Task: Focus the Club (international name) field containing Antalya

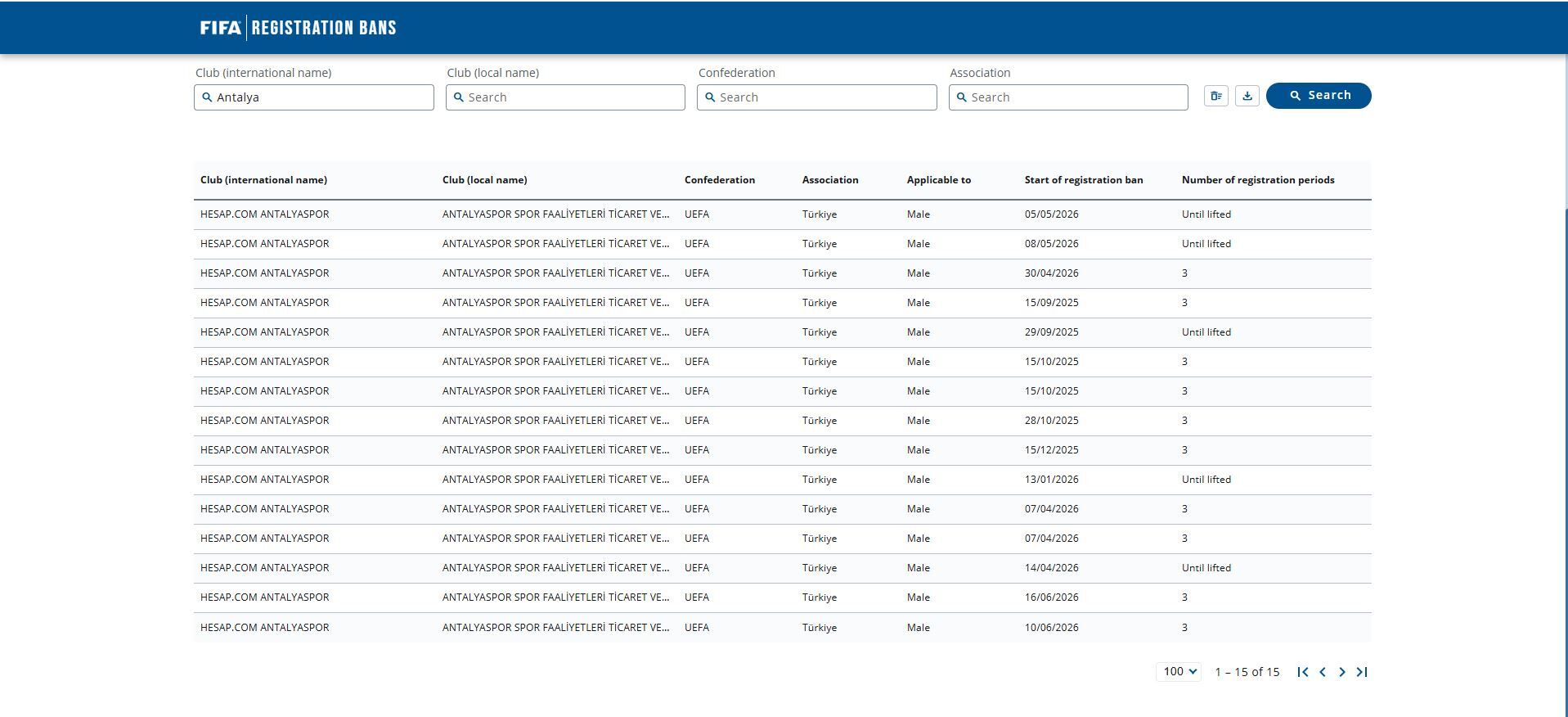Action: tap(314, 97)
